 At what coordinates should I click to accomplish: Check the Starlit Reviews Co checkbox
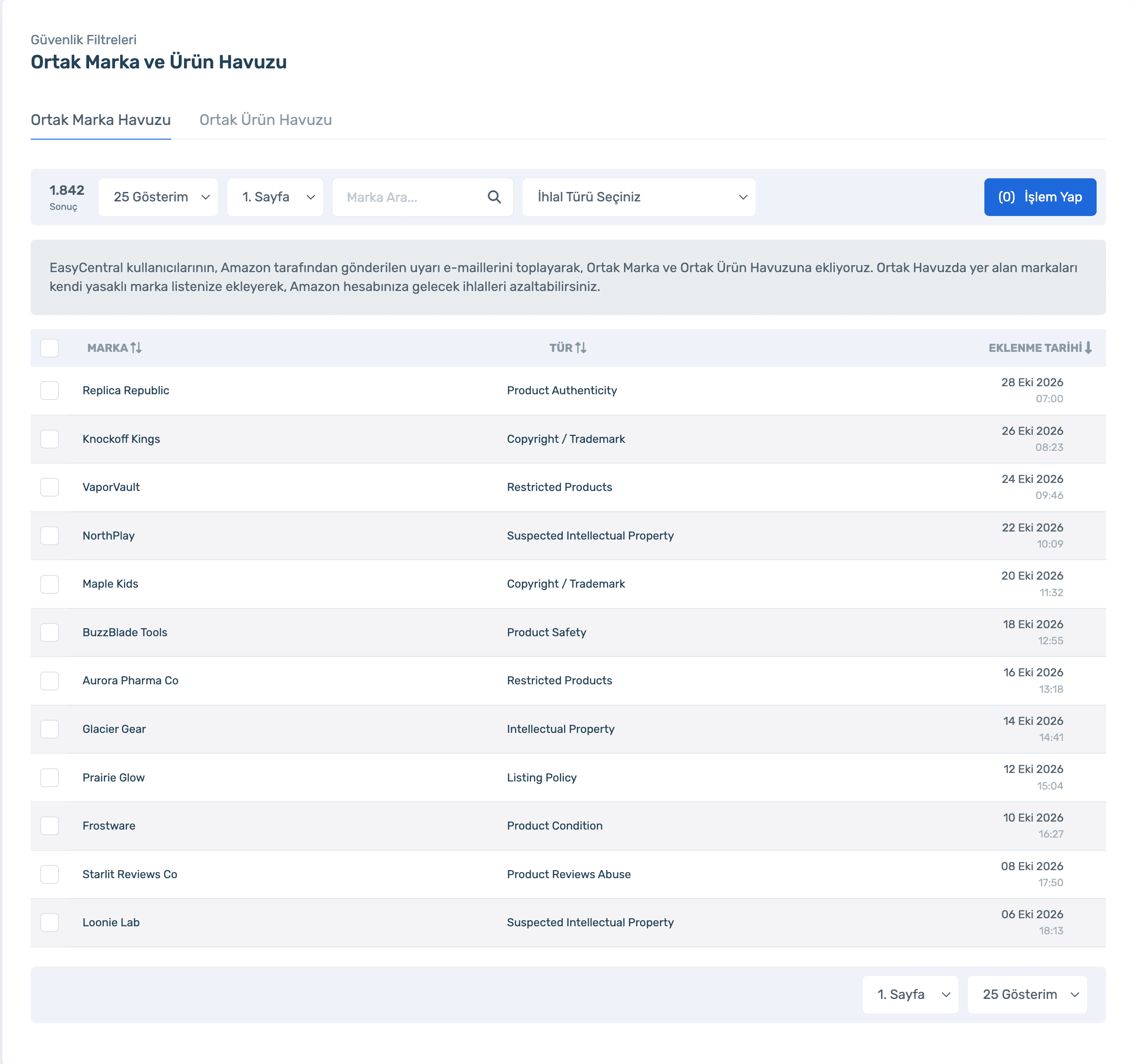point(50,874)
